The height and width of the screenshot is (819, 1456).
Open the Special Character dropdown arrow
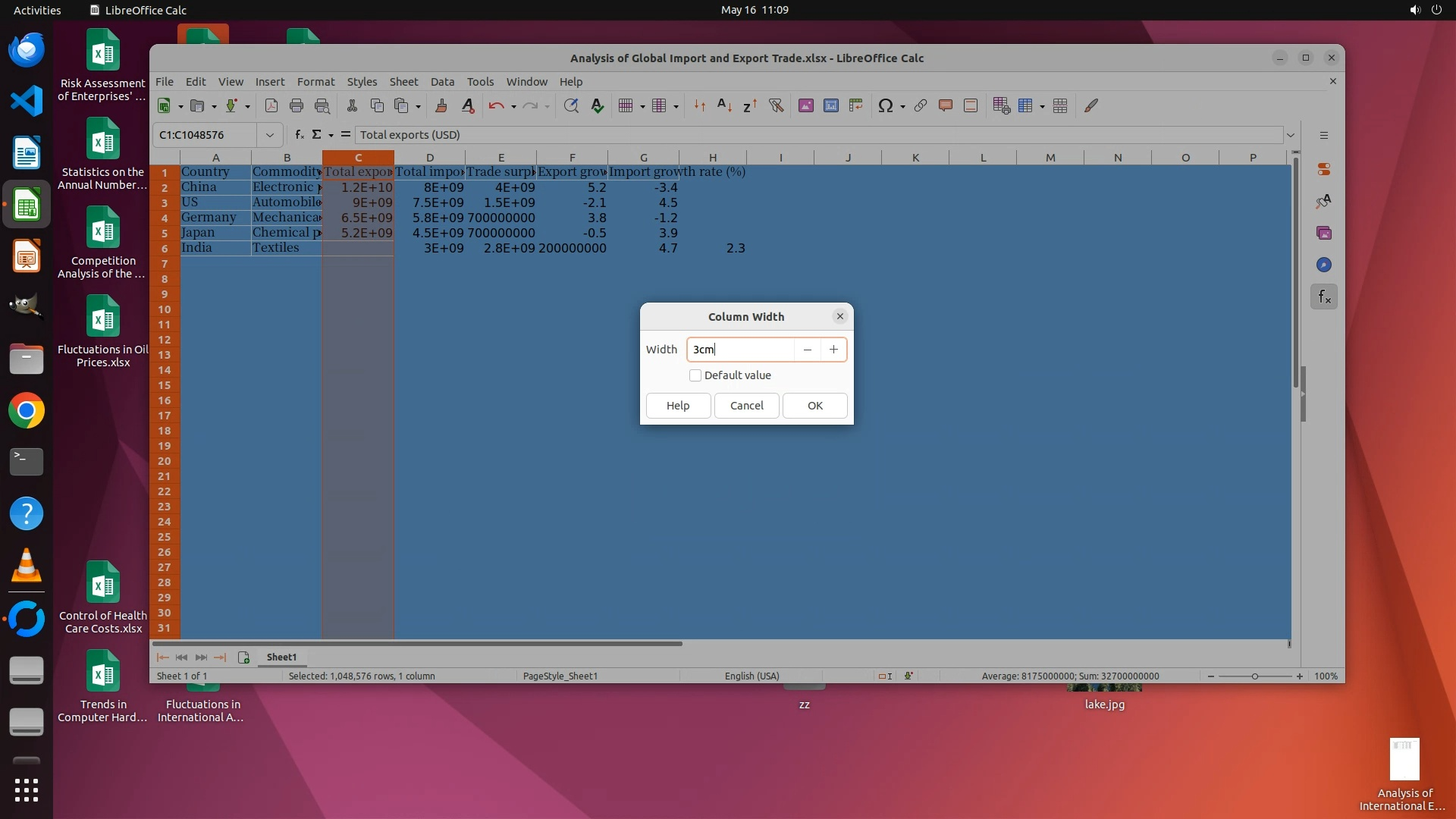click(902, 107)
